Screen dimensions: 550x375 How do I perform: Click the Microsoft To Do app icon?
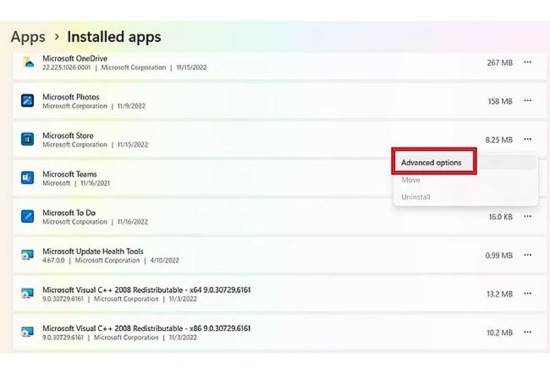click(27, 216)
